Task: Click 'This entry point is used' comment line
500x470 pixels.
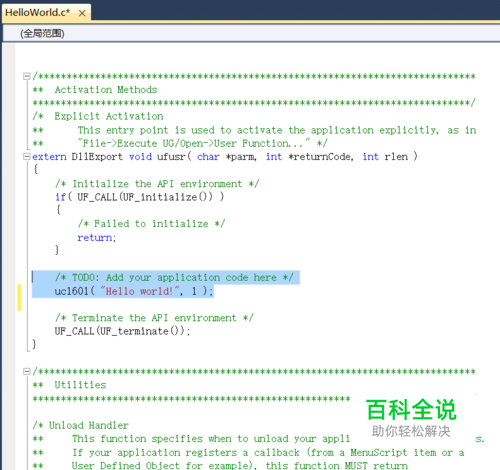Action: 277,130
